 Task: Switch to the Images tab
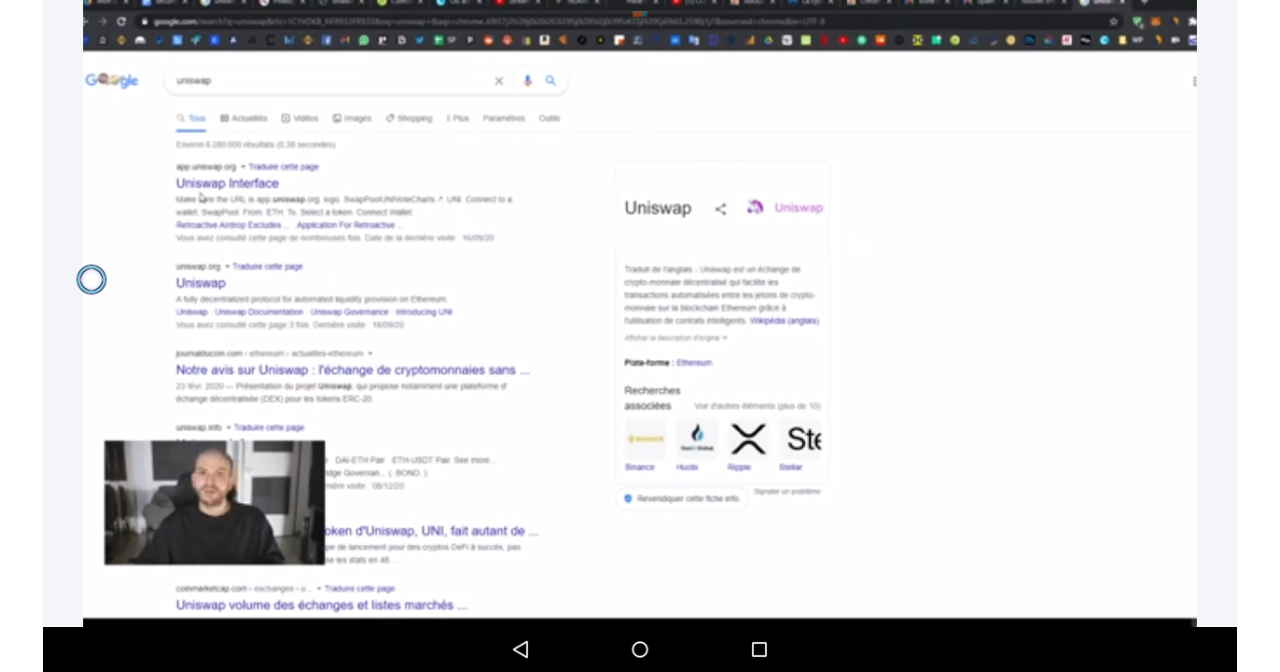pos(352,119)
